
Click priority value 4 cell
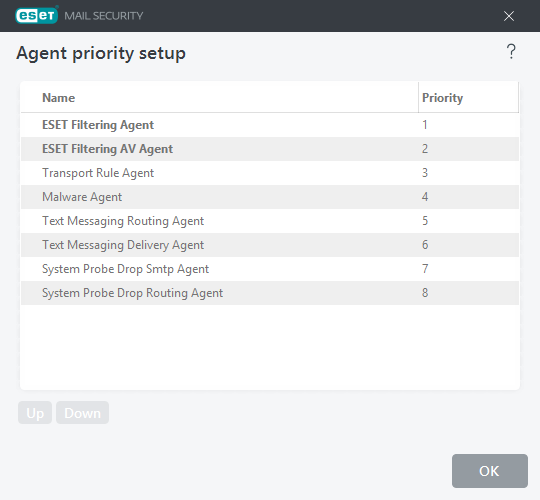tap(468, 197)
